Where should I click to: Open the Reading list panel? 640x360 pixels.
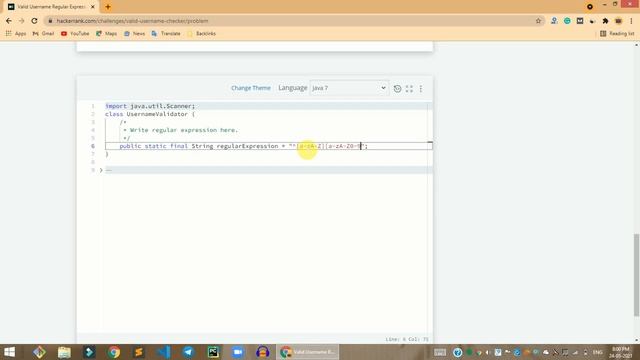tap(617, 33)
